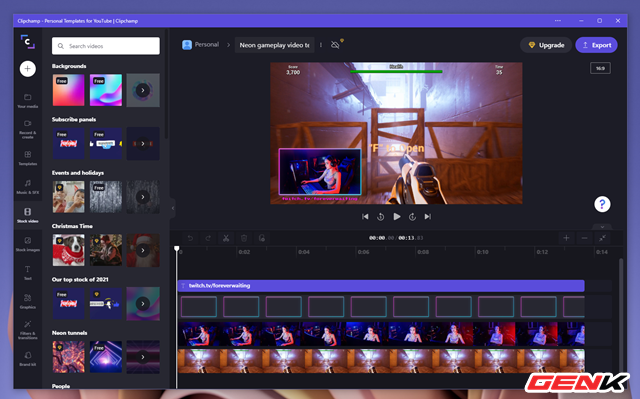Change the 16:9 aspect ratio
Image resolution: width=640 pixels, height=399 pixels.
[600, 68]
